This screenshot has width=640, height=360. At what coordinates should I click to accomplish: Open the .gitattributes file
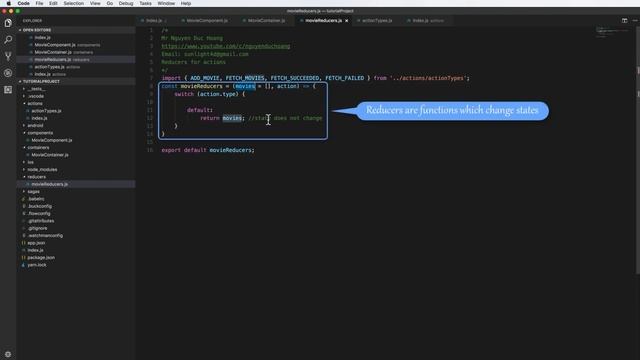click(41, 221)
